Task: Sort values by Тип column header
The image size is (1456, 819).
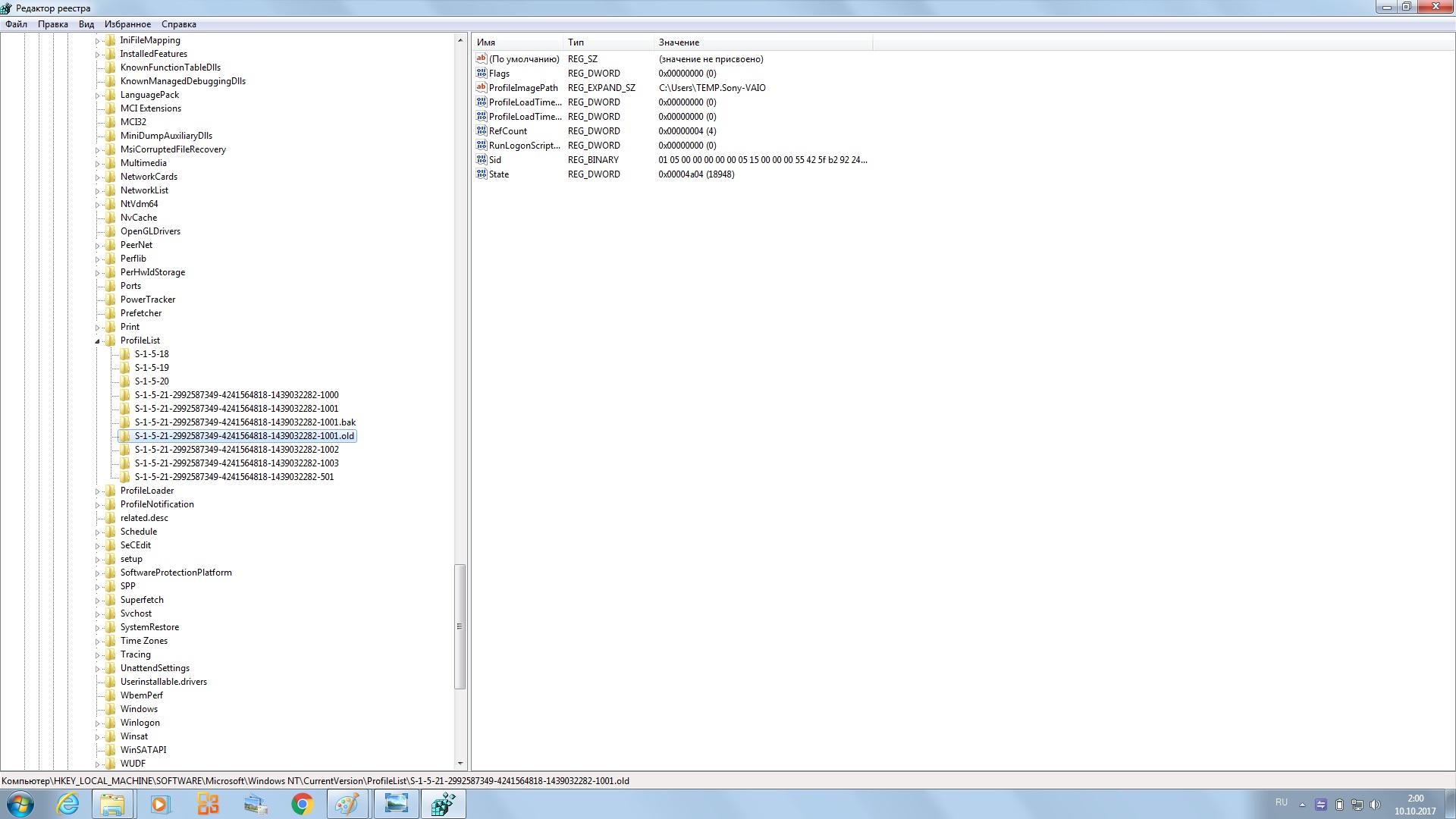Action: (607, 42)
